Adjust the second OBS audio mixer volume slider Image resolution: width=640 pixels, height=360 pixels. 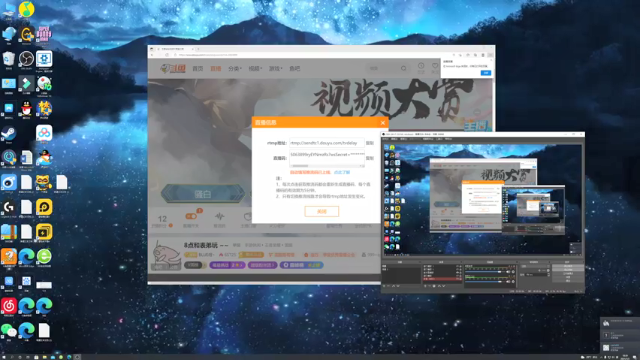486,282
